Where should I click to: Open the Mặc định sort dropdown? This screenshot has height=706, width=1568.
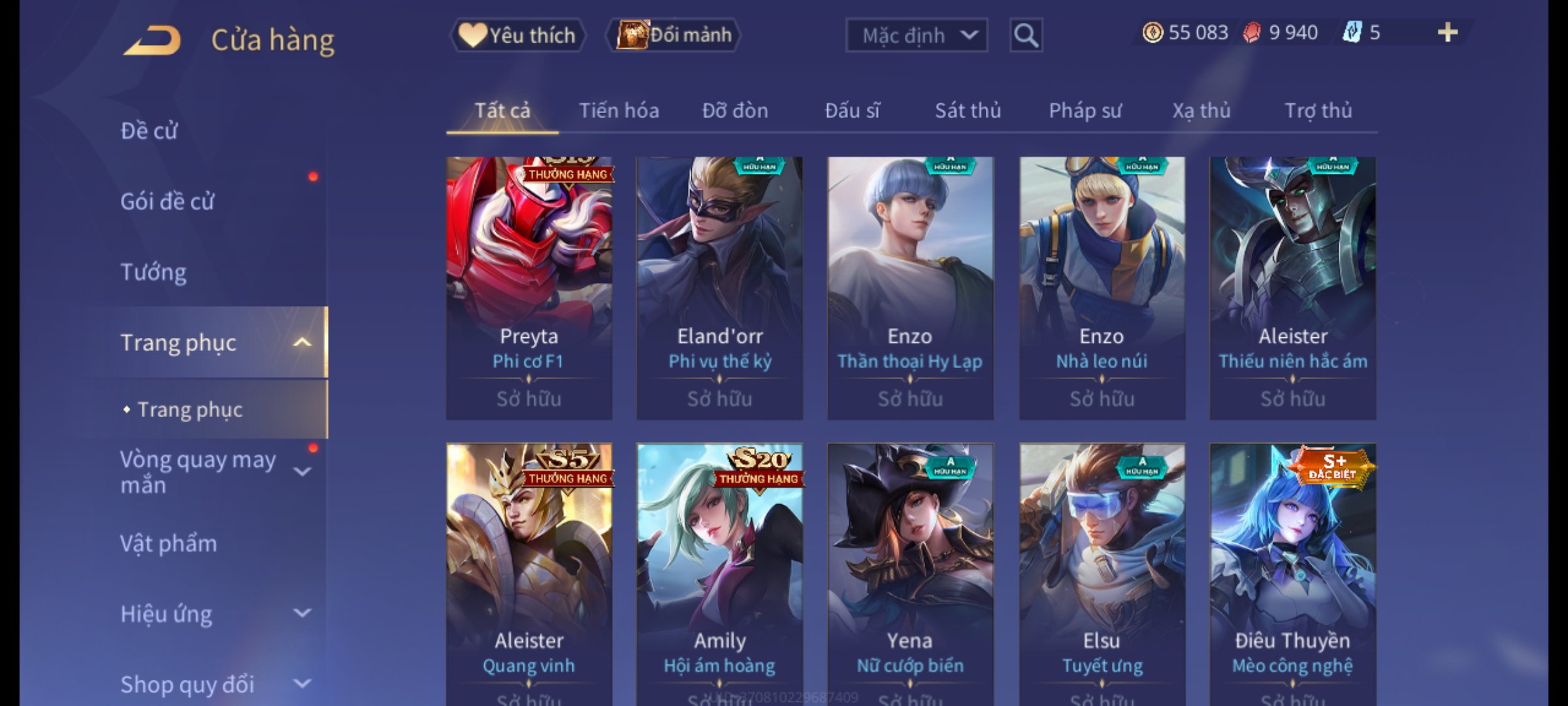(917, 35)
